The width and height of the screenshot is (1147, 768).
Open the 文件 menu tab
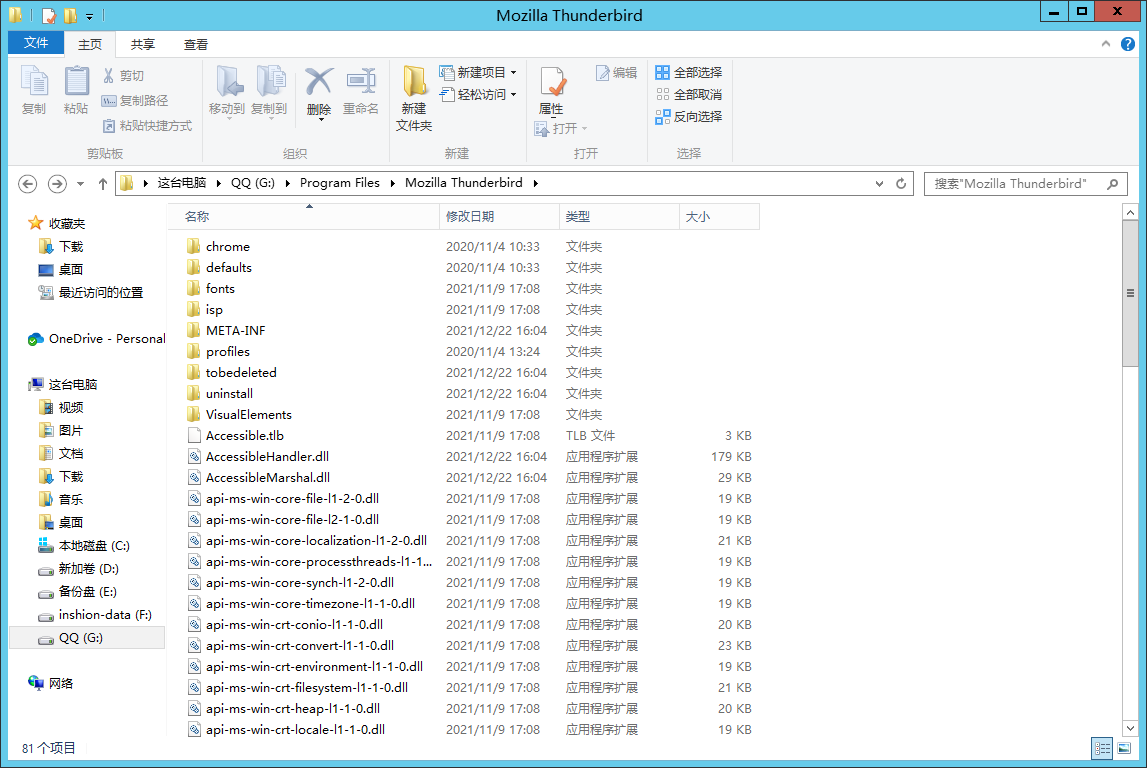click(36, 43)
